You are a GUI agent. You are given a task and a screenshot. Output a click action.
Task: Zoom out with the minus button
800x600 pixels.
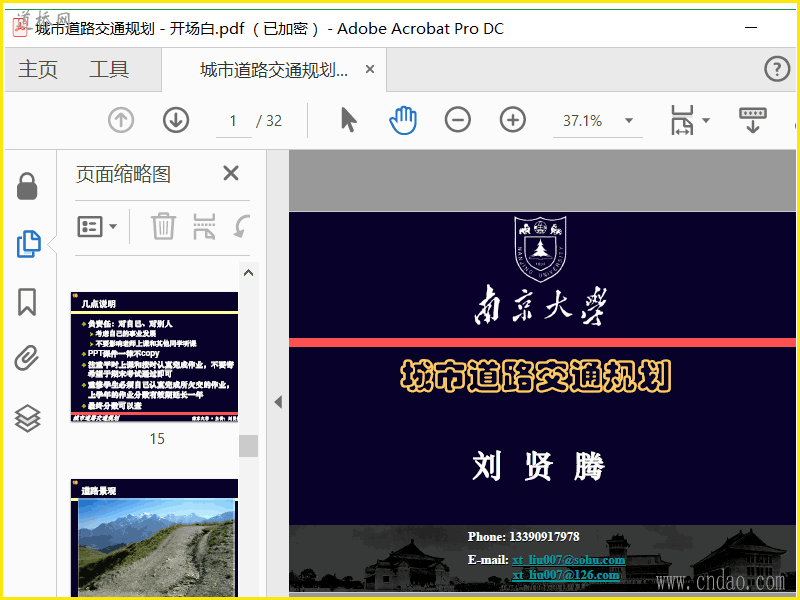tap(458, 120)
